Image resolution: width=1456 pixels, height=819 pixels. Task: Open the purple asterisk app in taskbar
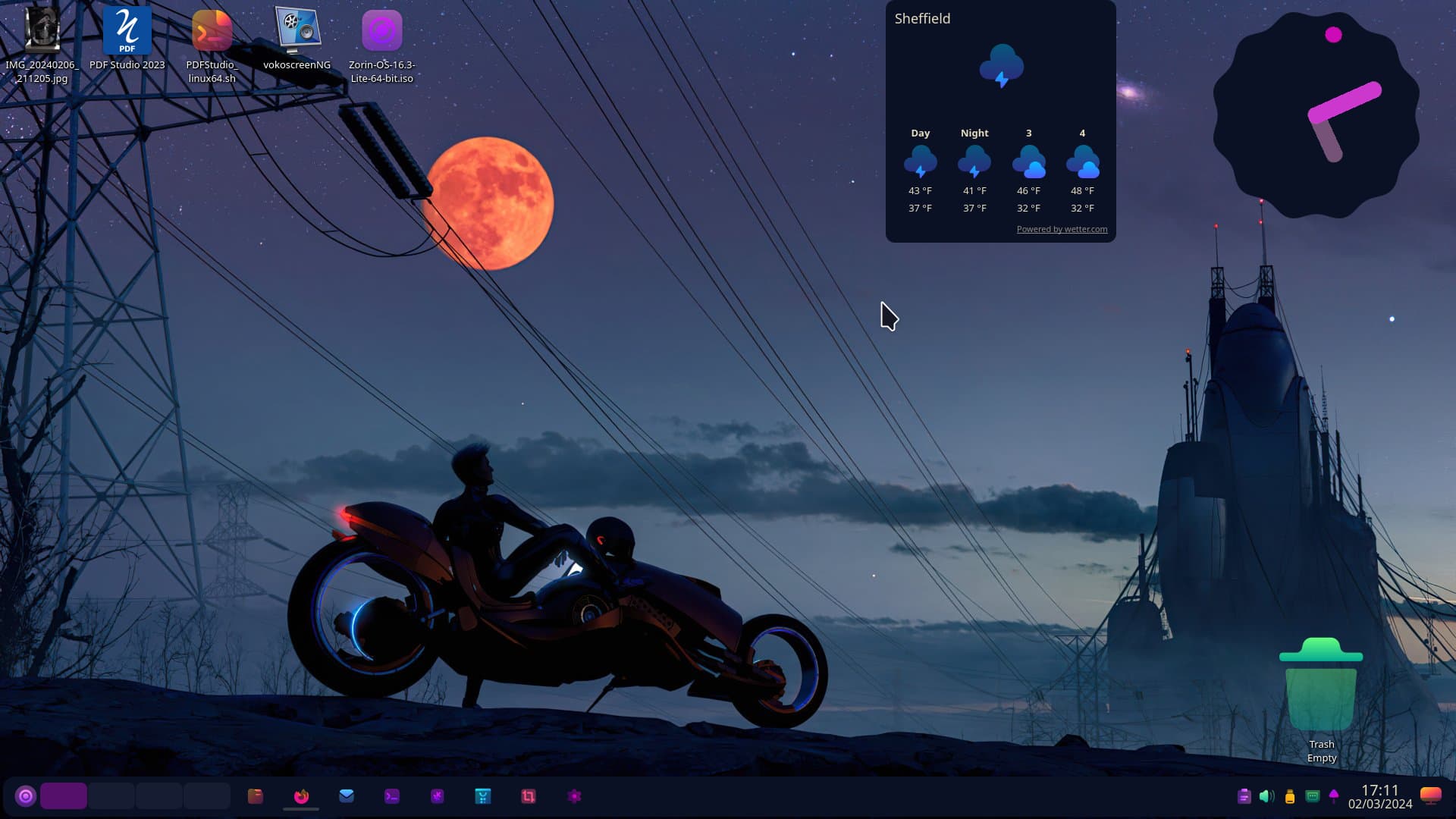click(x=438, y=796)
